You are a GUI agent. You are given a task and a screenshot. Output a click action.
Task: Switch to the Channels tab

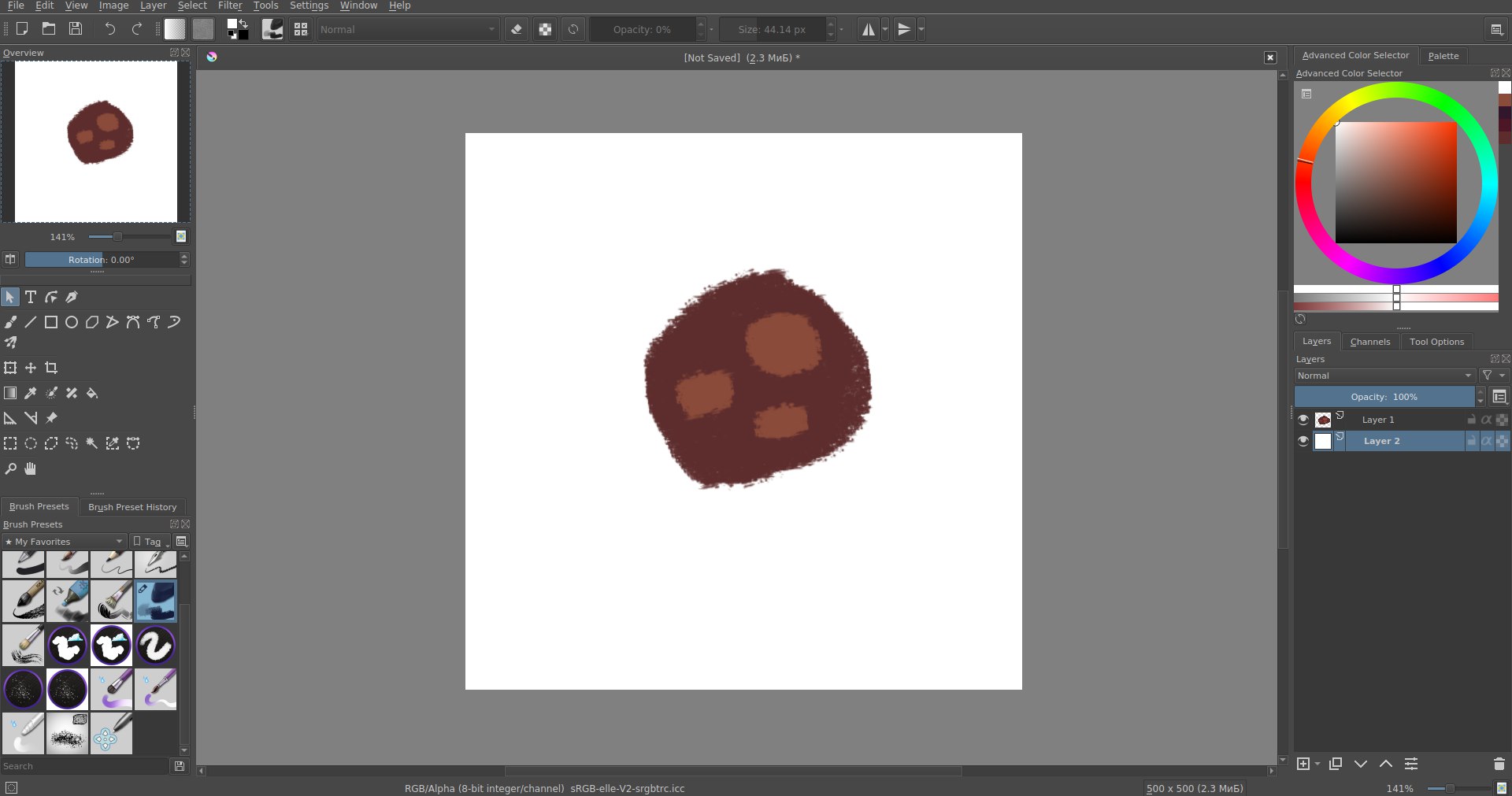[1370, 342]
